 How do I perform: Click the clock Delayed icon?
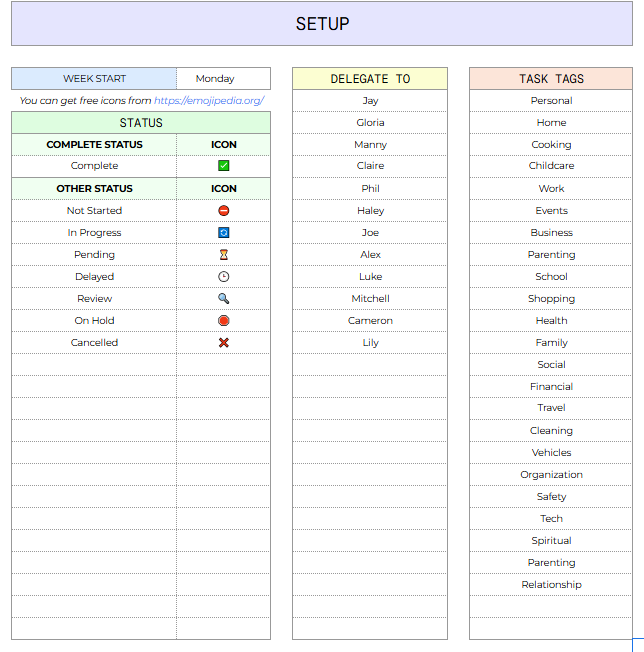[224, 277]
